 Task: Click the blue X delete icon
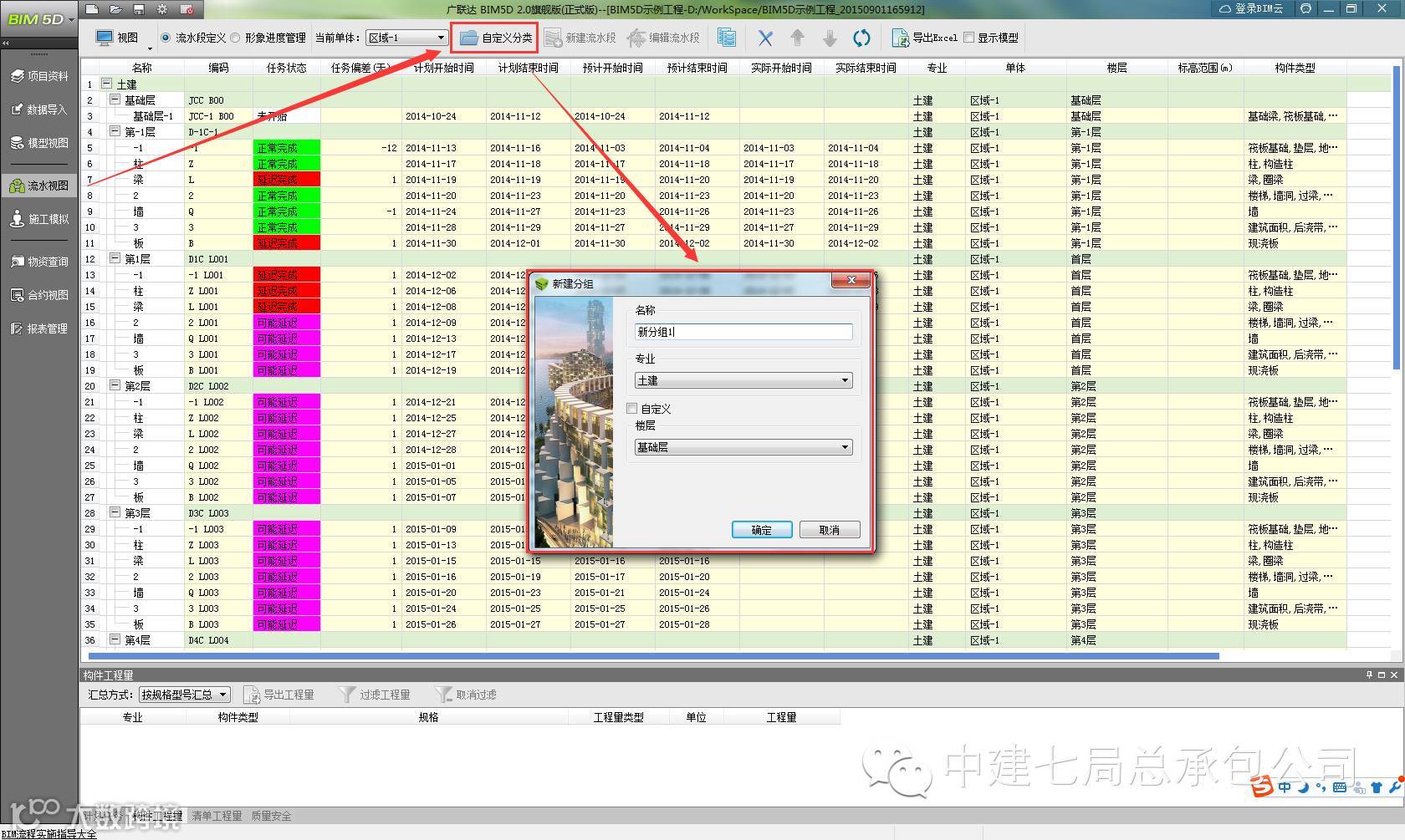[765, 38]
